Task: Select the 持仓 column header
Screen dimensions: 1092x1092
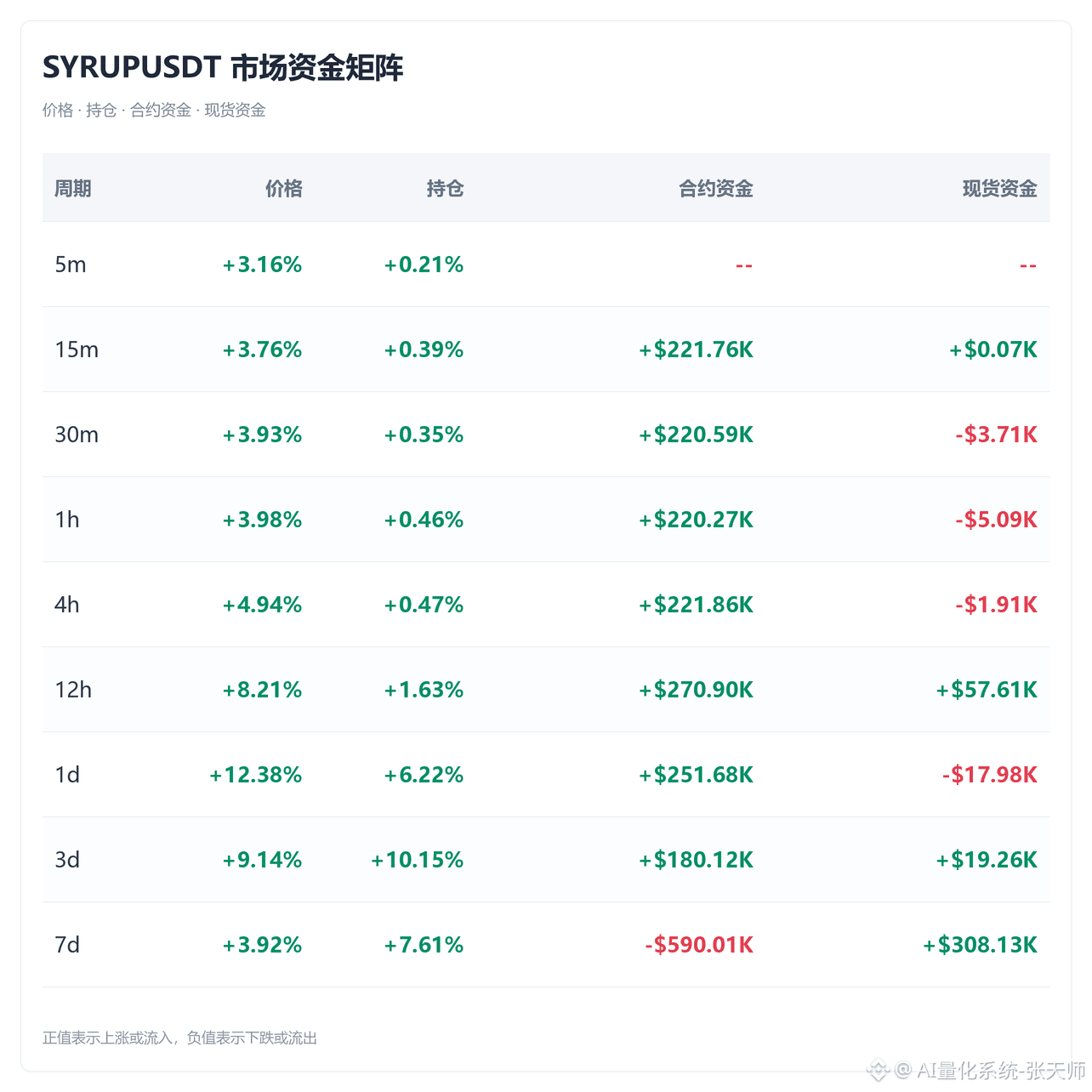Action: (x=446, y=188)
